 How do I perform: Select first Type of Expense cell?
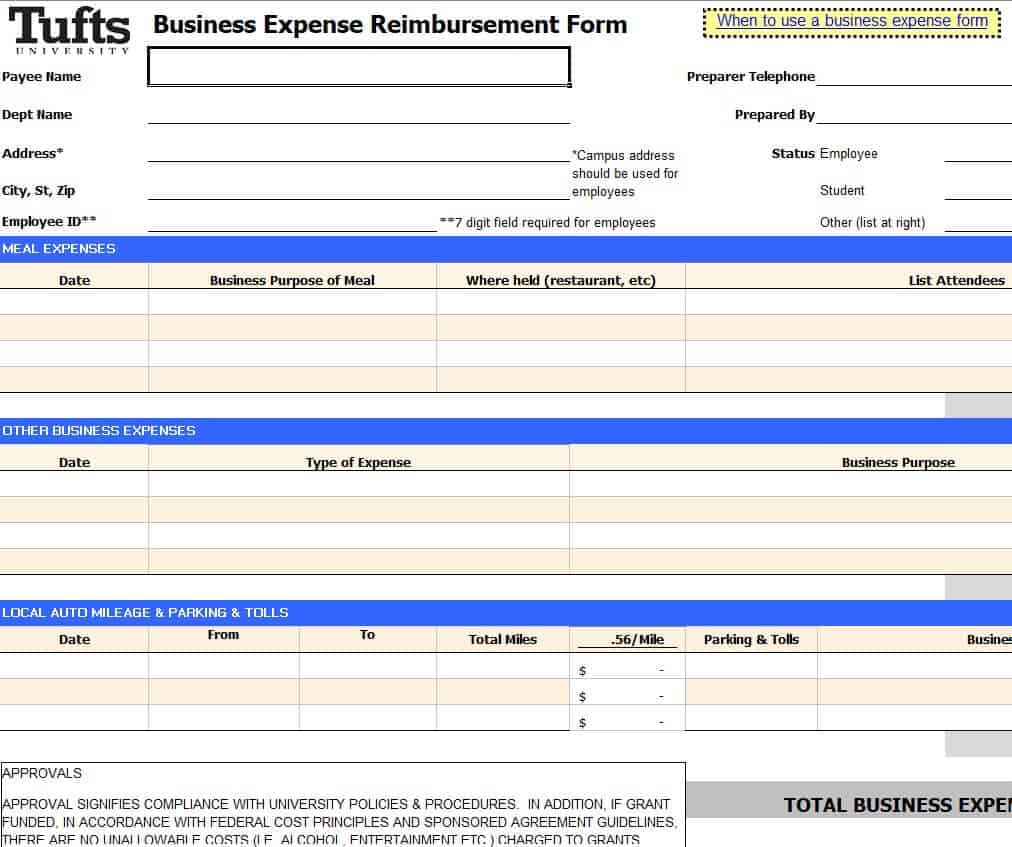[358, 484]
